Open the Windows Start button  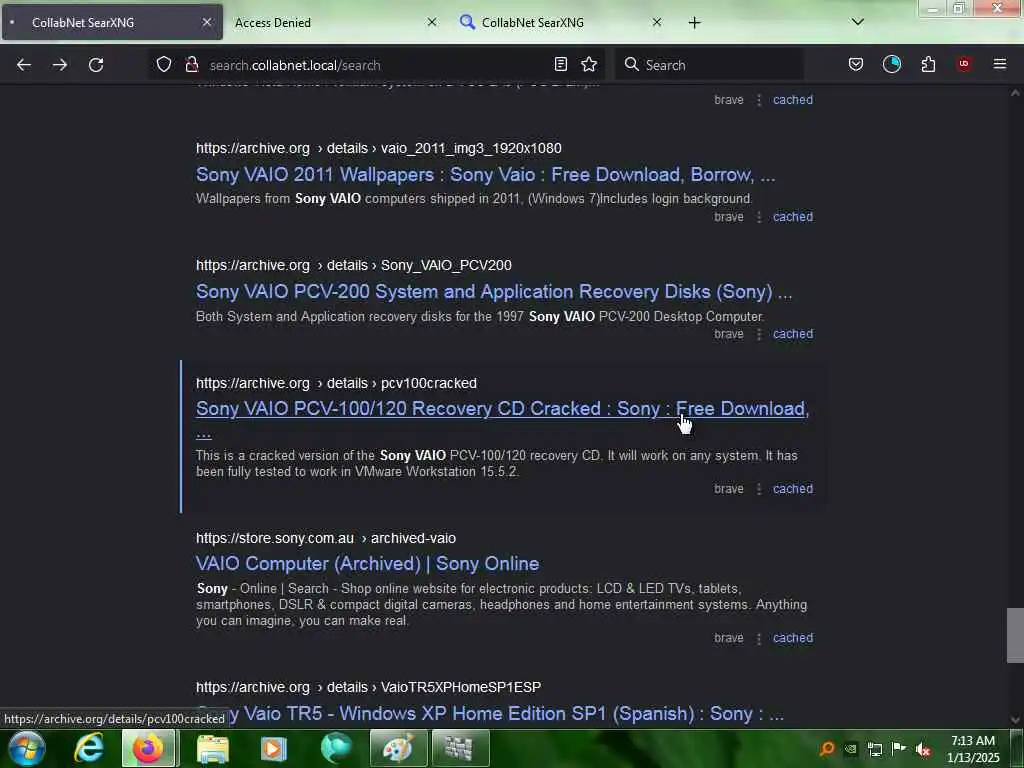[x=27, y=748]
